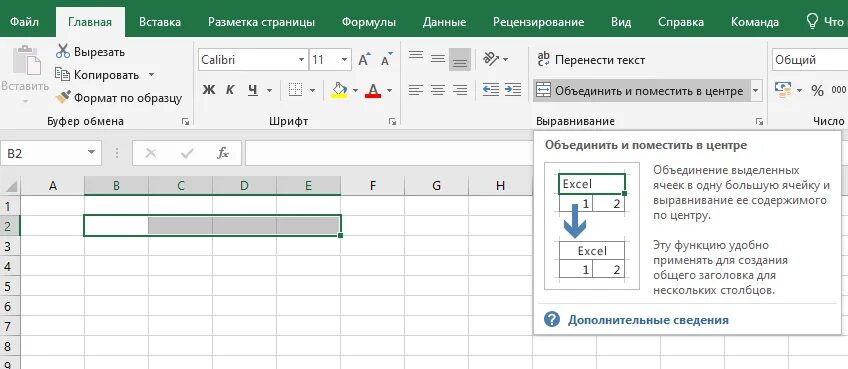The height and width of the screenshot is (369, 848).
Task: Click the accounting number format icon
Action: coord(783,90)
